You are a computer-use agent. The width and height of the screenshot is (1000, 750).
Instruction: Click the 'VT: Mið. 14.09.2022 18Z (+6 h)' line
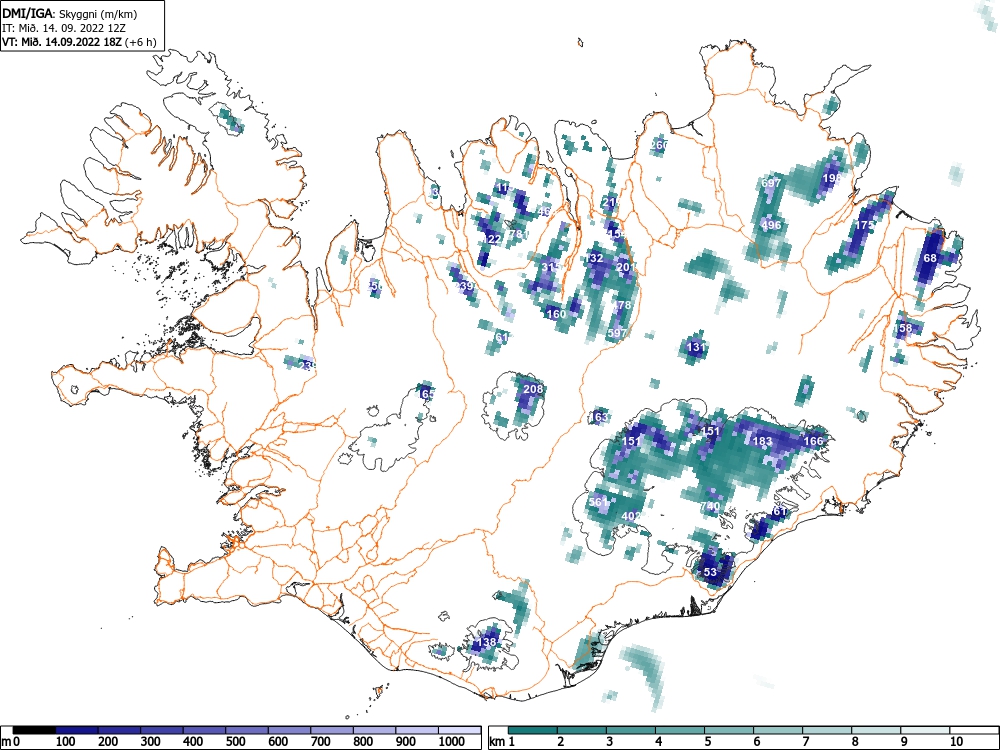[79, 42]
